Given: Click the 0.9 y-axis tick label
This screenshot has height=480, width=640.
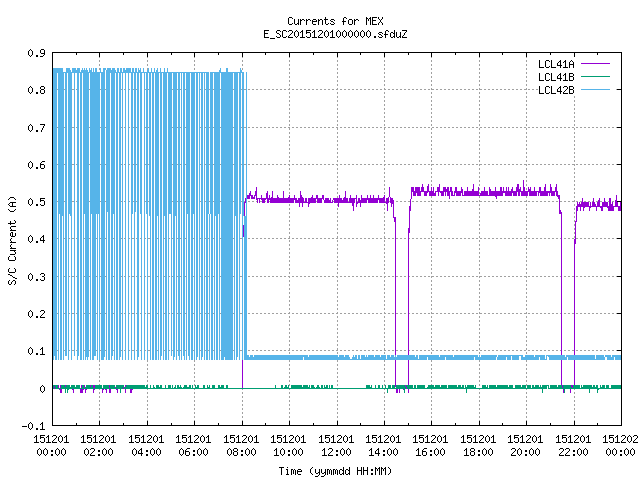Looking at the screenshot, I should click(x=36, y=53).
